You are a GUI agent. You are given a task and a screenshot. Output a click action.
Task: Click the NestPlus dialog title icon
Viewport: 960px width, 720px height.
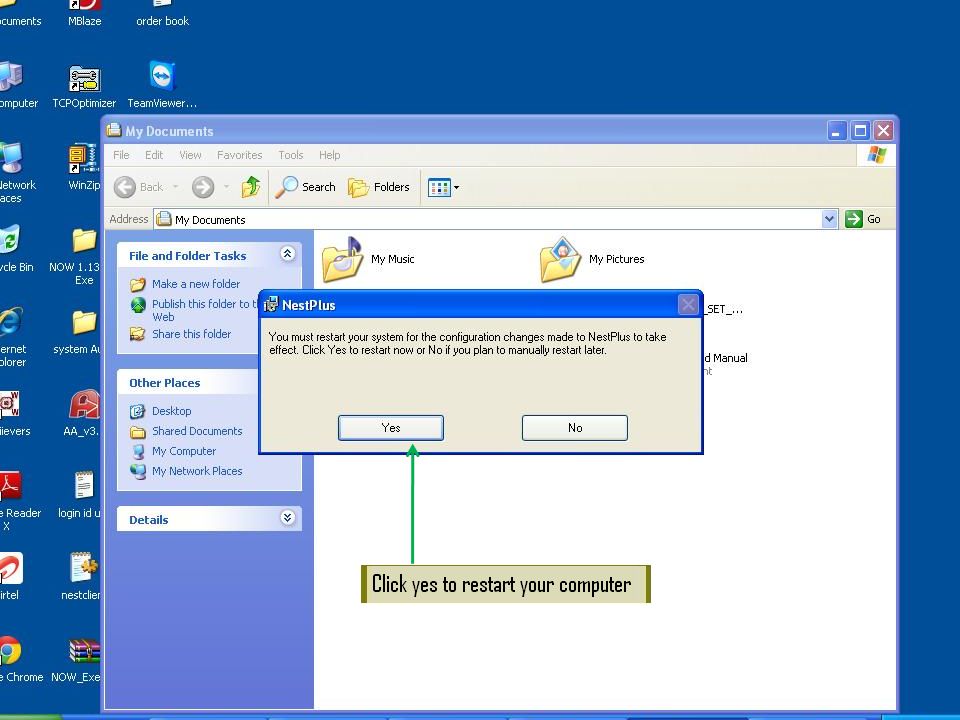(271, 304)
